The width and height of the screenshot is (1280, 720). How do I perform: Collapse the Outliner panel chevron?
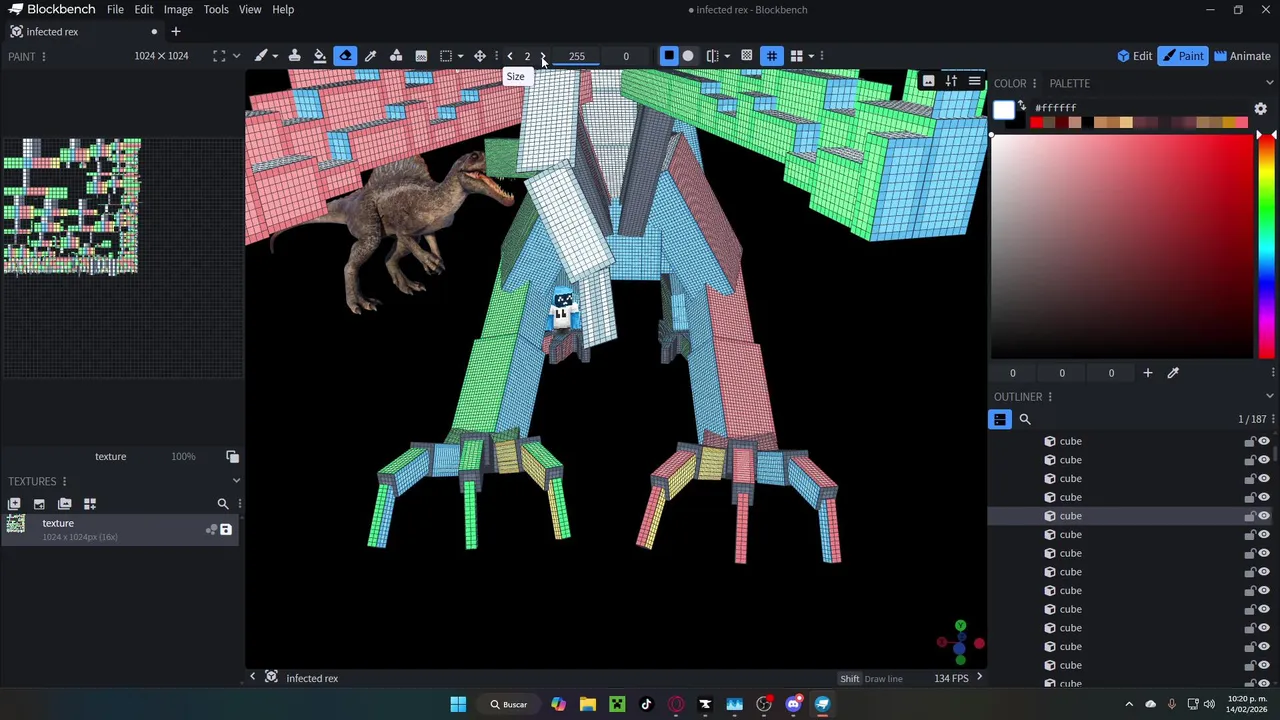pos(1270,396)
